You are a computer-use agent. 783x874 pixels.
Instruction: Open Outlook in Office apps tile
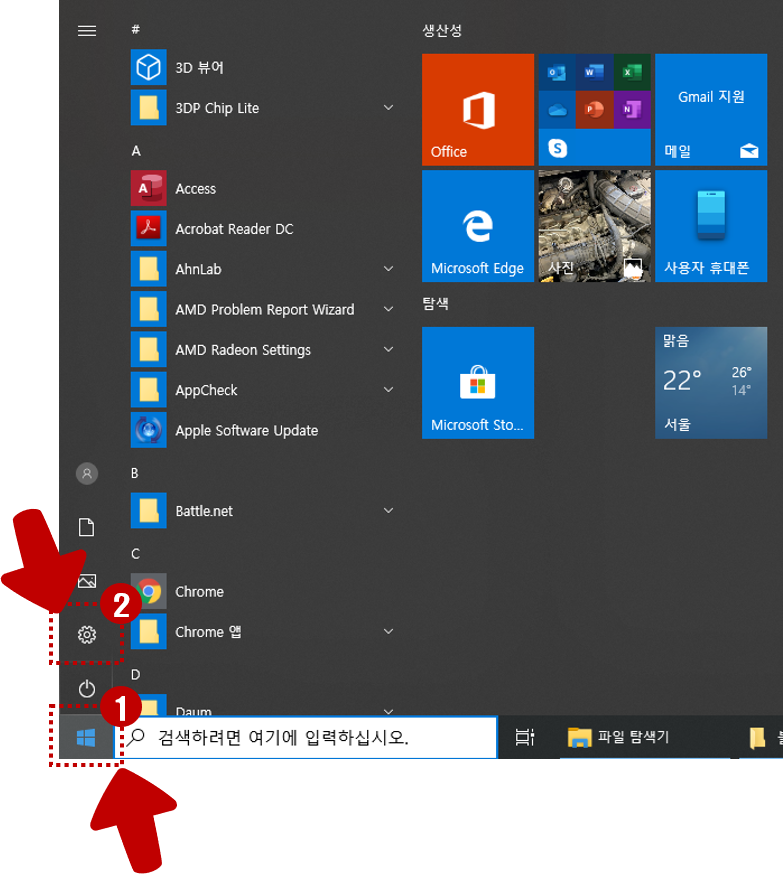point(557,72)
